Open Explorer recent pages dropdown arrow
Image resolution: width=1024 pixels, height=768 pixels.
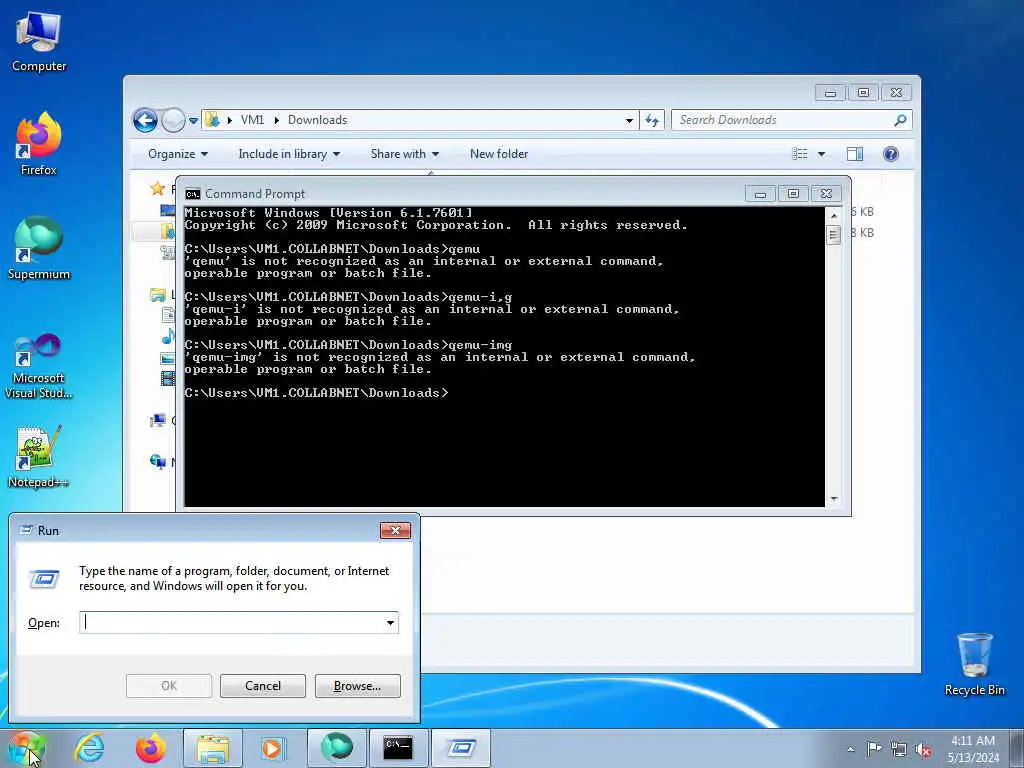[x=193, y=120]
